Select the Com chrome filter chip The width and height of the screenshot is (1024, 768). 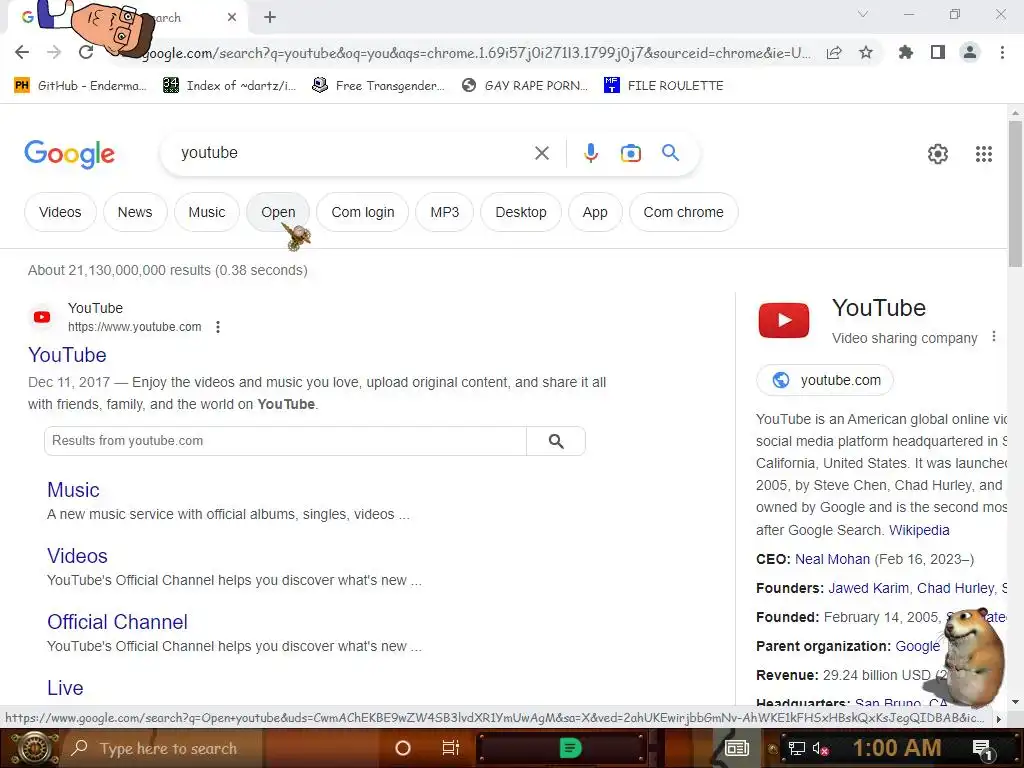click(x=683, y=212)
